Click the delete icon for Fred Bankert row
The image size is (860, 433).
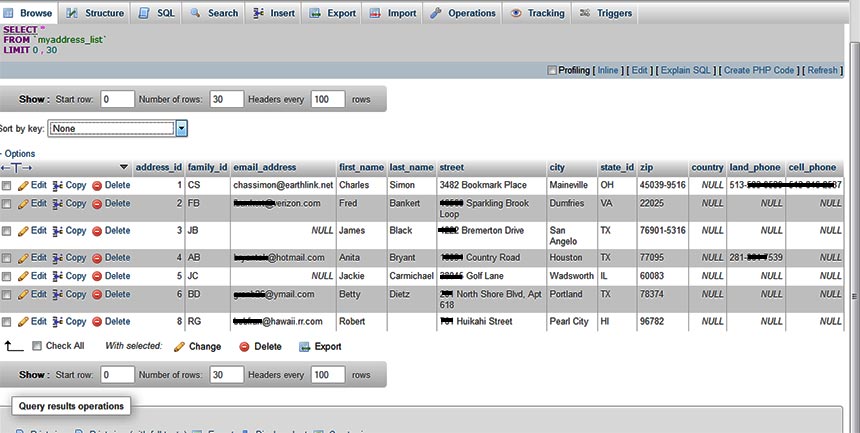97,204
